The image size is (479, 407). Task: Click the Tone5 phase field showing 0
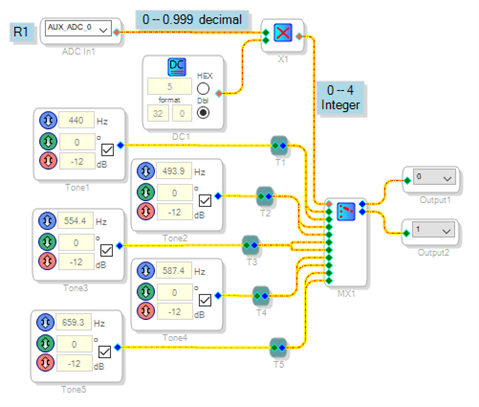(74, 344)
